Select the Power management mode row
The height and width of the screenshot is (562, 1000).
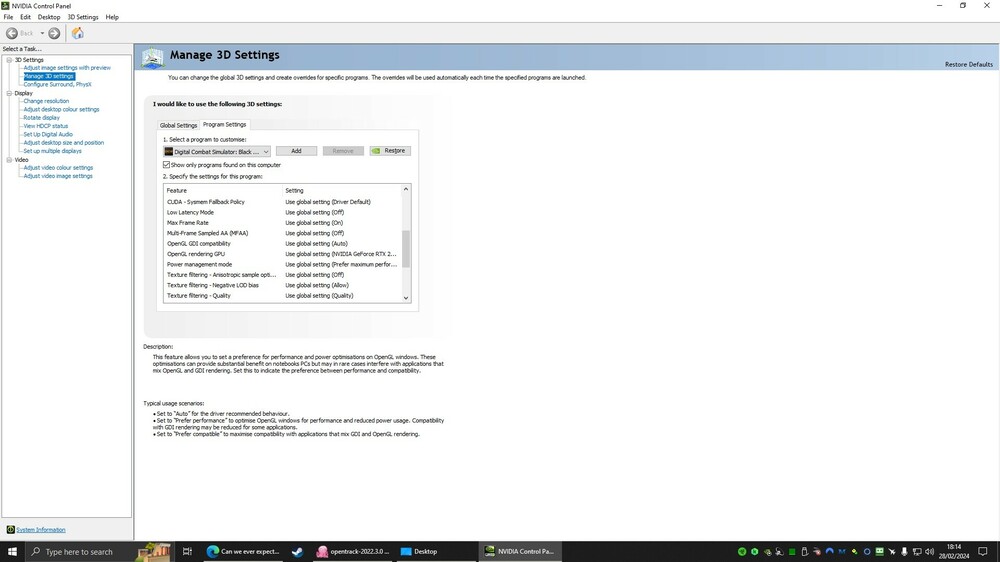tap(283, 264)
